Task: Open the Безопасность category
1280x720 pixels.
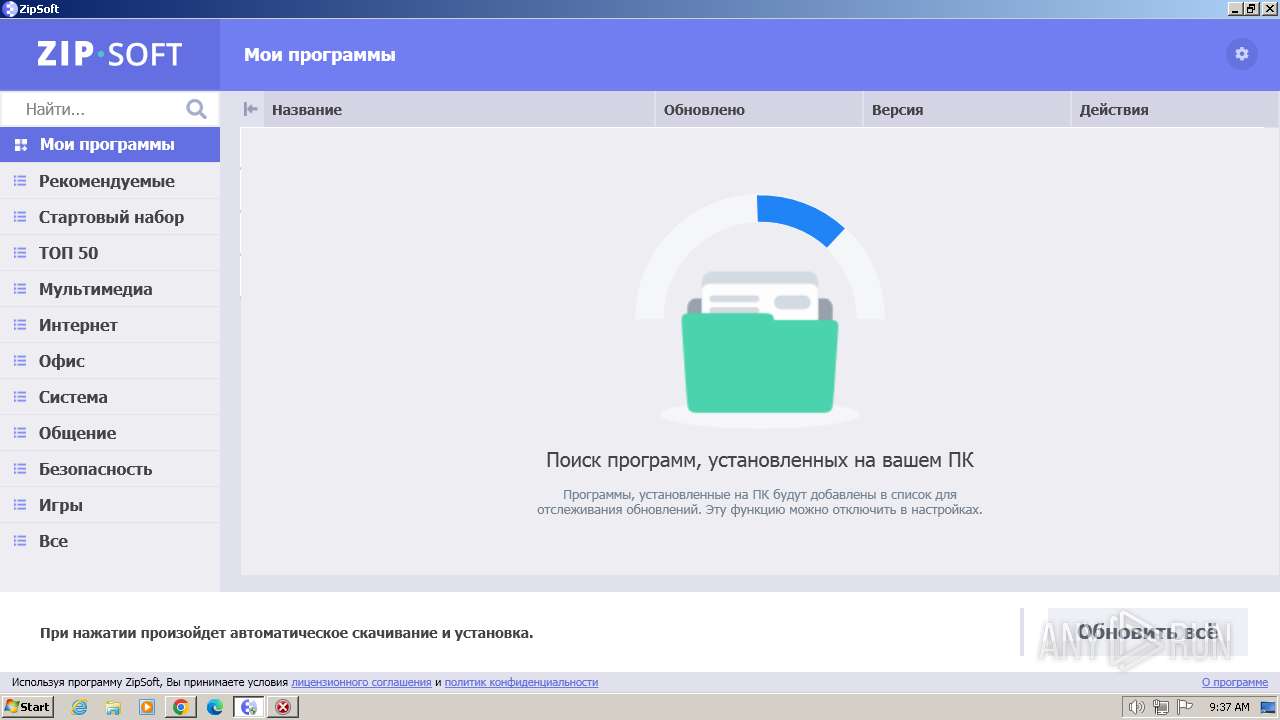Action: click(110, 469)
